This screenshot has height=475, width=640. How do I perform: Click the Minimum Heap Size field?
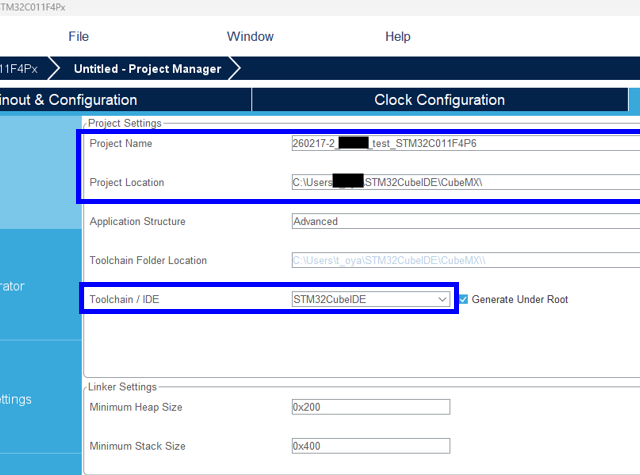click(370, 407)
